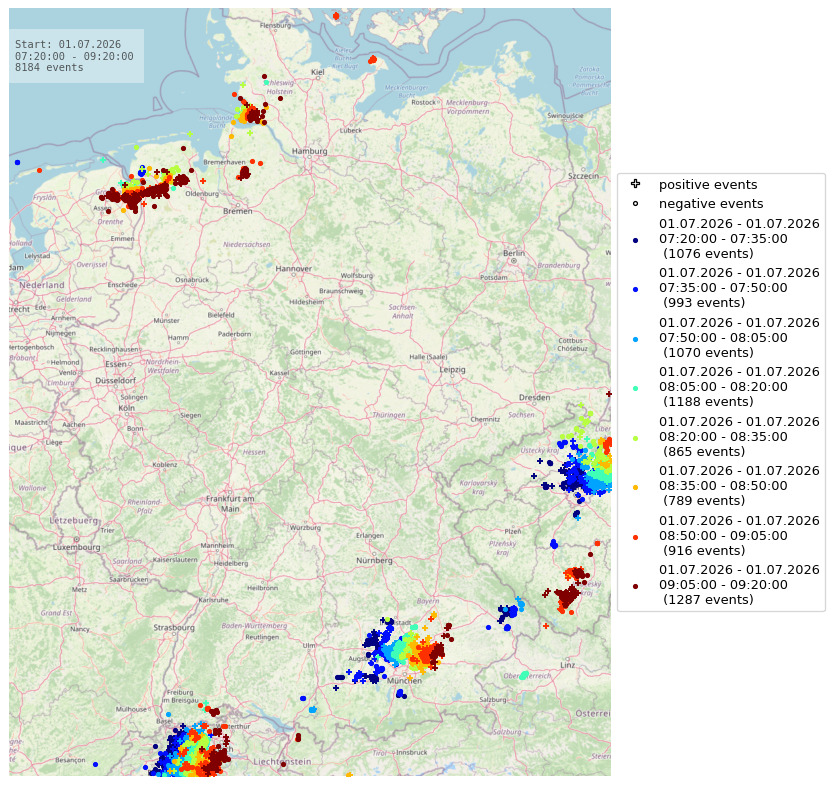The width and height of the screenshot is (834, 785).
Task: Click the Dresden city label on map
Action: (535, 397)
